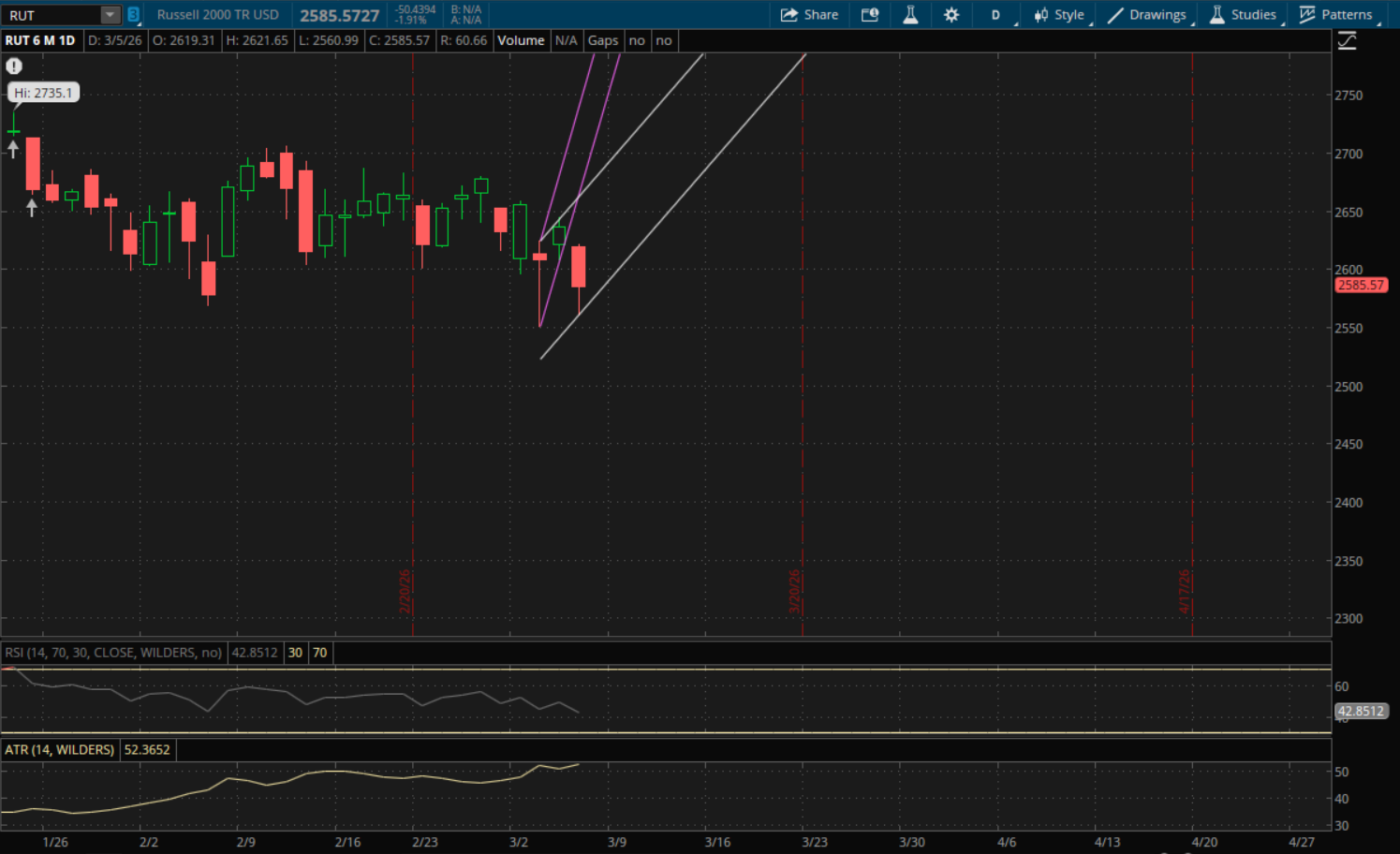Click the RUT symbol dropdown arrow
1400x854 pixels.
tap(111, 15)
